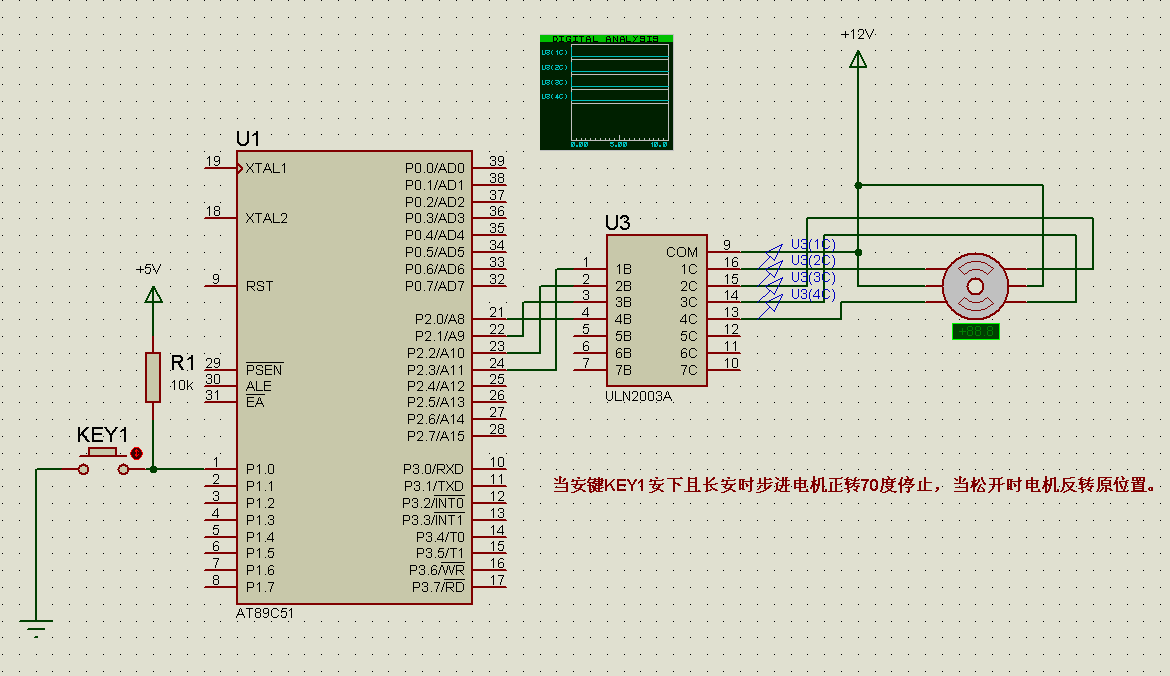The image size is (1170, 676).
Task: Click the 4B input pin label on U3
Action: pyautogui.click(x=623, y=319)
